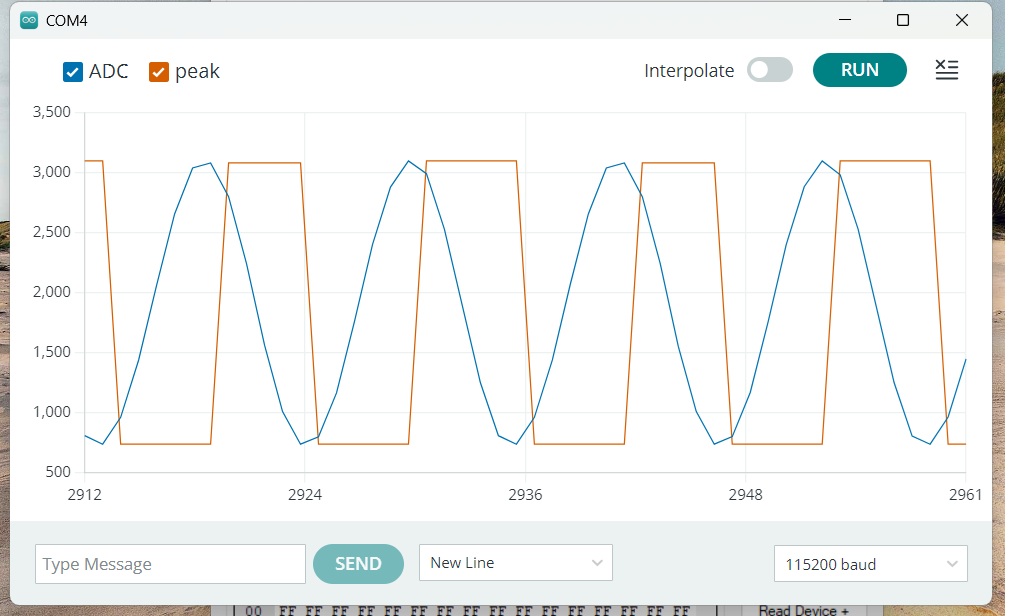This screenshot has width=1024, height=616.
Task: Minimize the COM4 plotter window
Action: [843, 19]
